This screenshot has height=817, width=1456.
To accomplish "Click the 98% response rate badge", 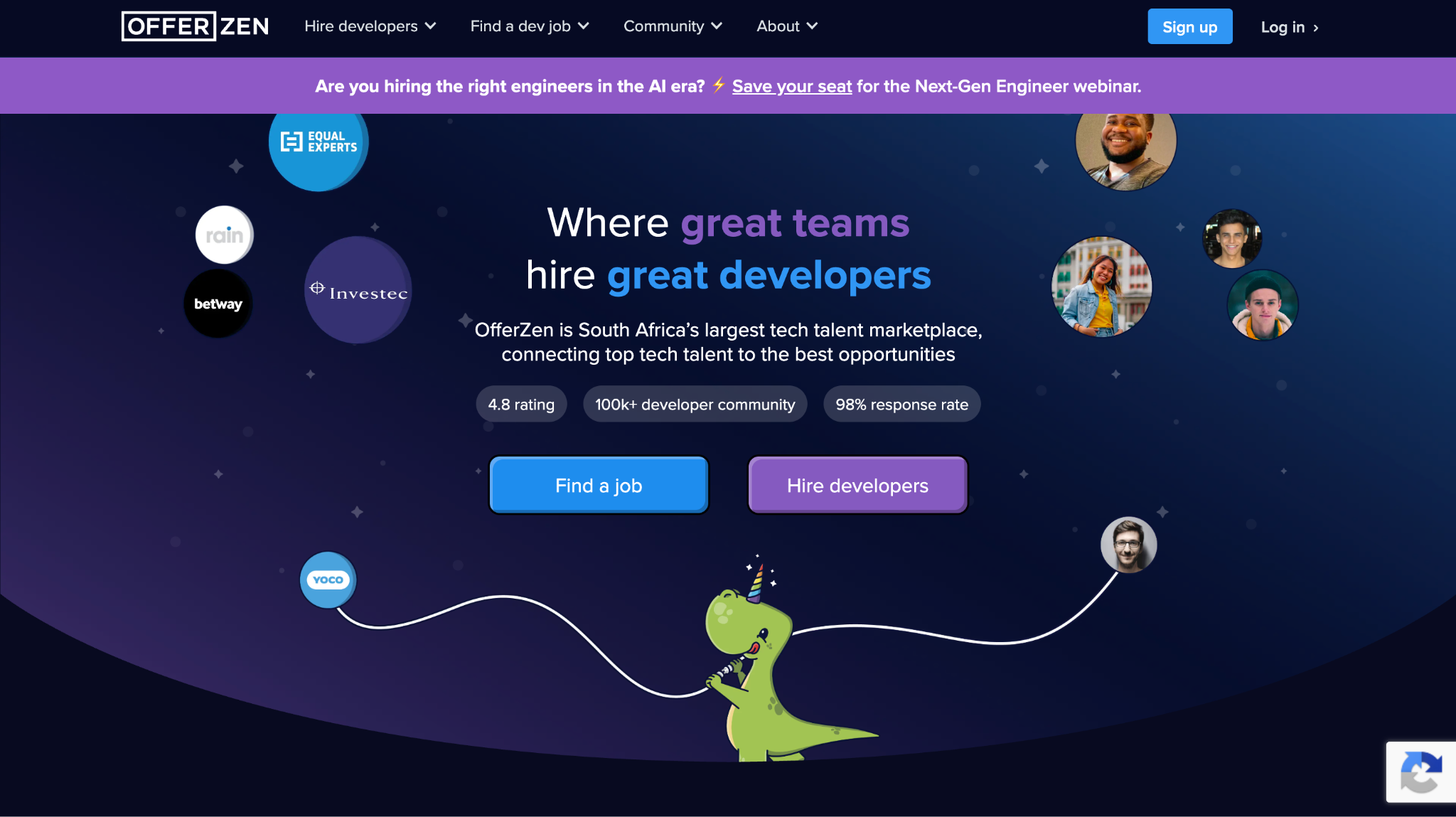I will point(901,405).
